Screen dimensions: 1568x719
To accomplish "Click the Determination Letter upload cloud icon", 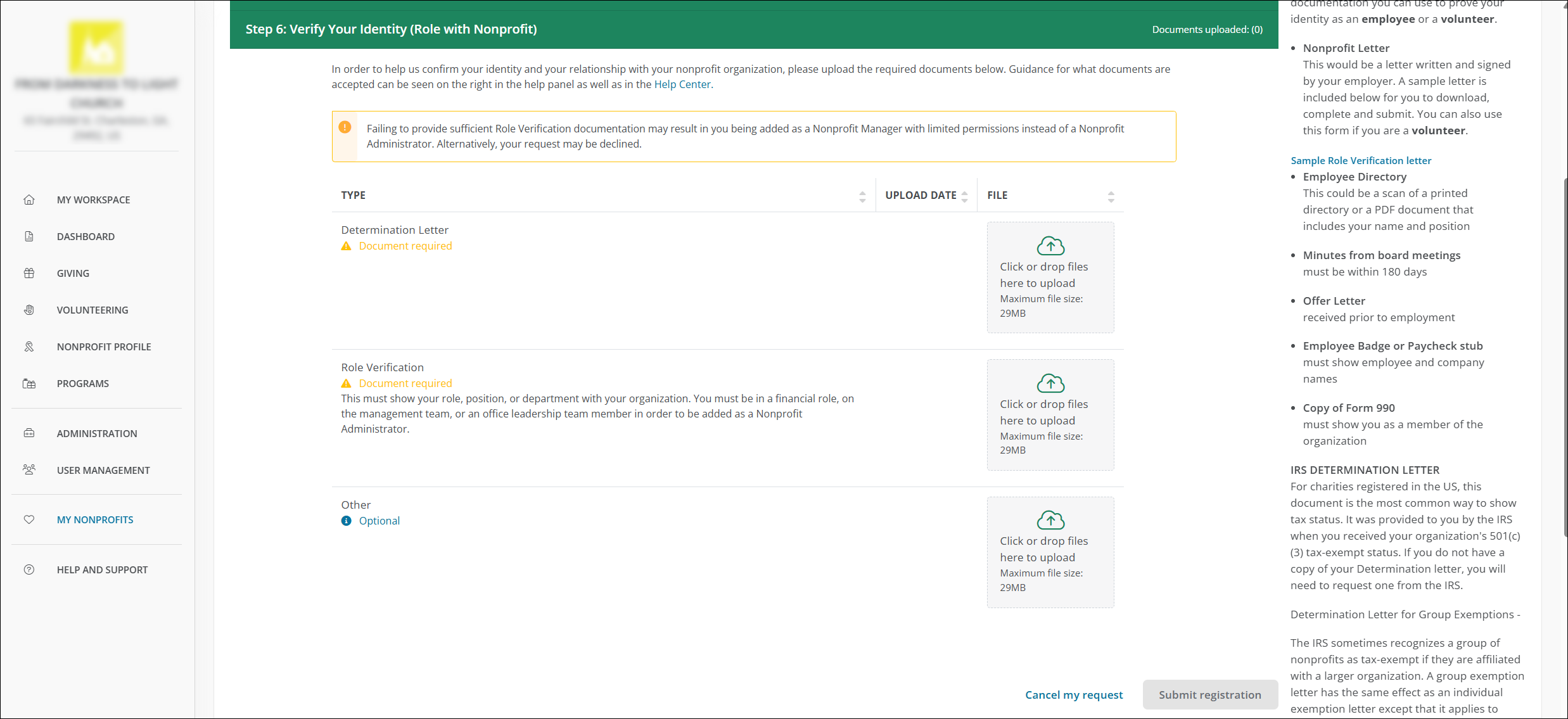I will 1050,246.
